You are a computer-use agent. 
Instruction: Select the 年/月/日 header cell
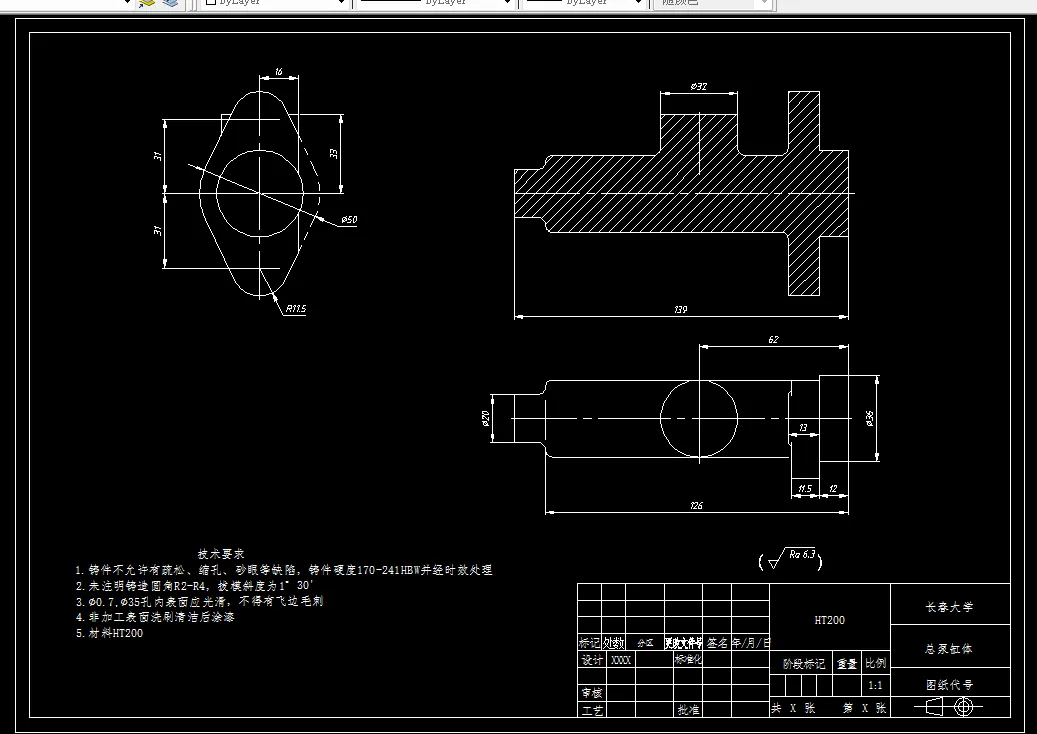[751, 643]
